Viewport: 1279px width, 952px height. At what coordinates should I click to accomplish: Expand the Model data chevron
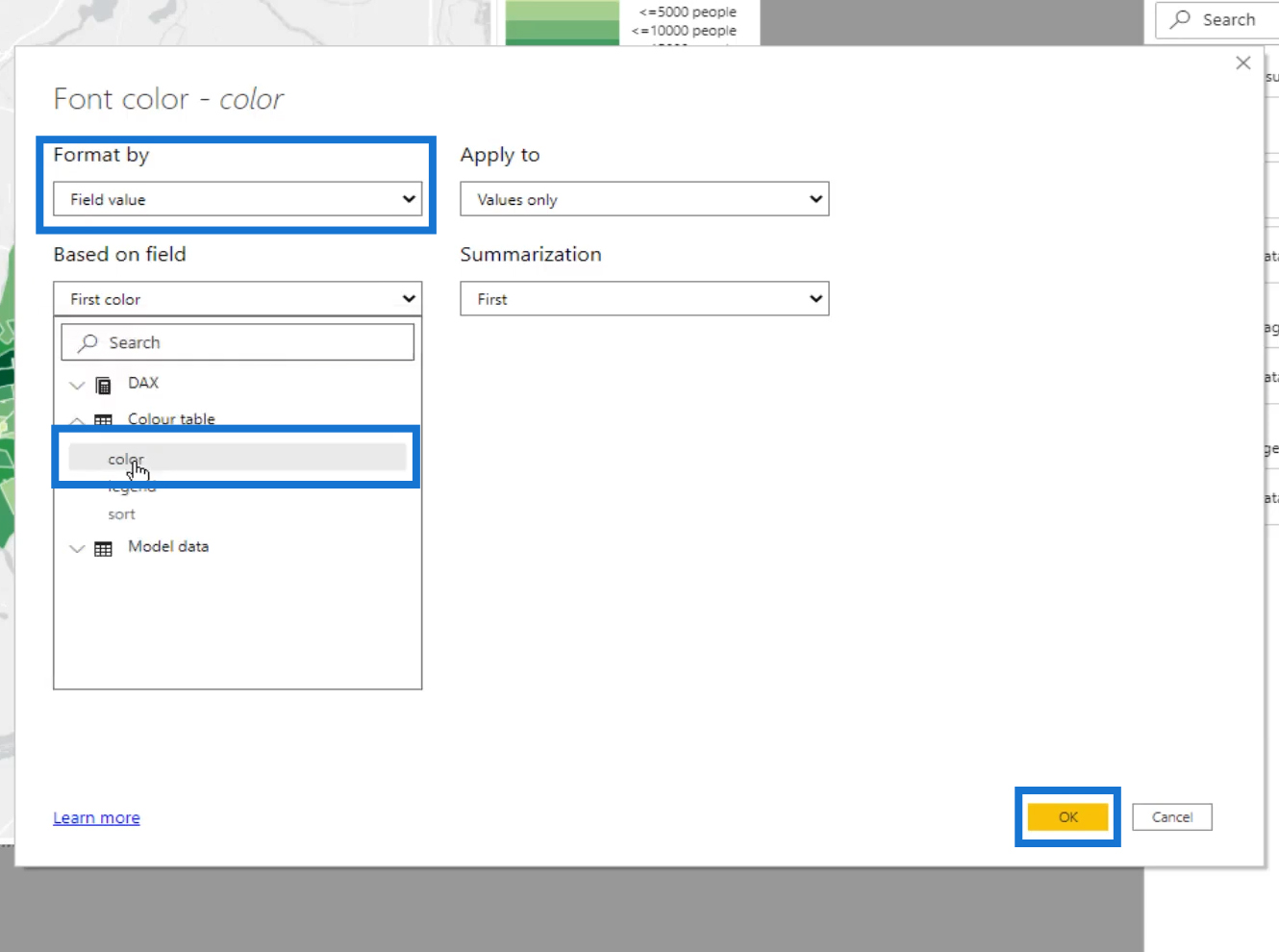click(x=77, y=549)
